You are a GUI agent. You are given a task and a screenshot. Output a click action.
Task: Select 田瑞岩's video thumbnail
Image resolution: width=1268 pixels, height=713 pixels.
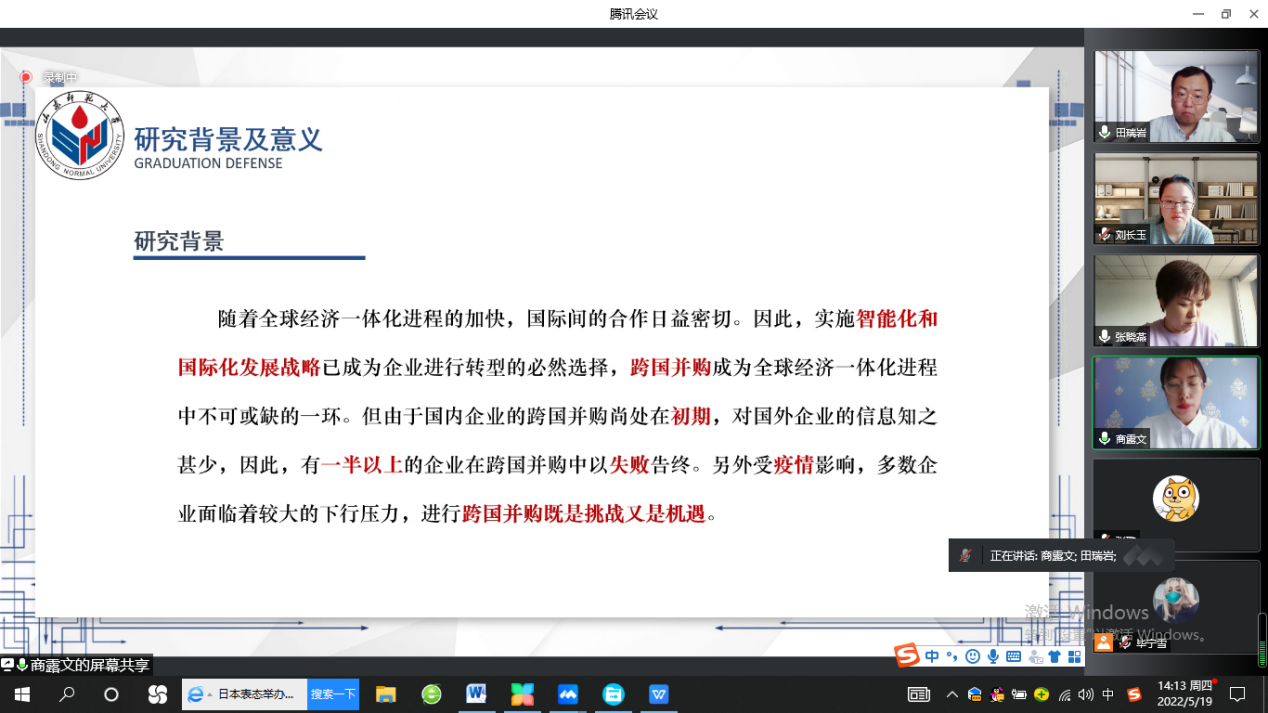coord(1176,96)
